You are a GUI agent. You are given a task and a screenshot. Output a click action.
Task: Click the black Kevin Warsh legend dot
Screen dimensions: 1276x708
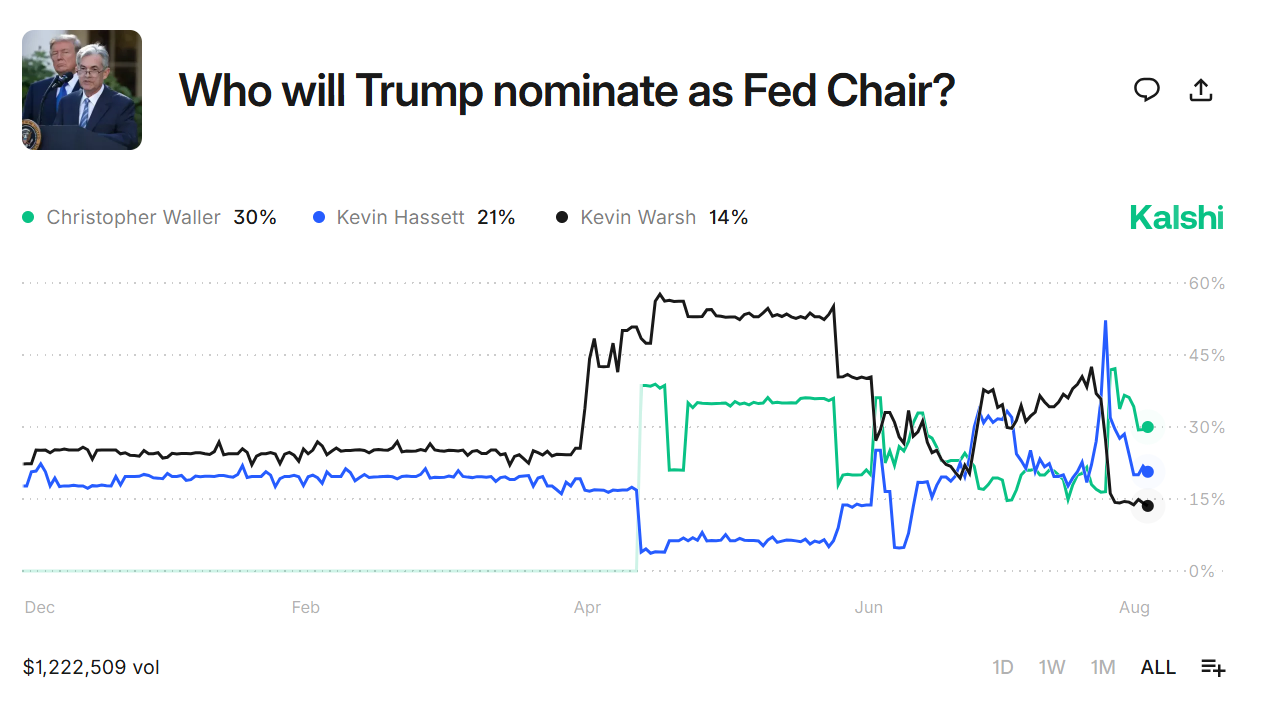pyautogui.click(x=563, y=217)
